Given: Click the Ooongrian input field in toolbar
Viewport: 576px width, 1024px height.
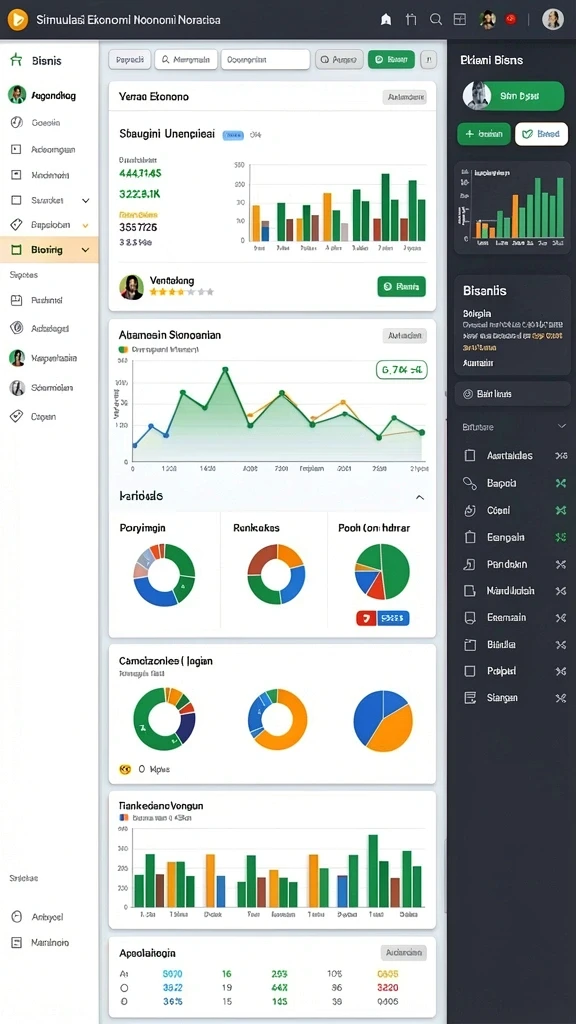Looking at the screenshot, I should click(265, 60).
